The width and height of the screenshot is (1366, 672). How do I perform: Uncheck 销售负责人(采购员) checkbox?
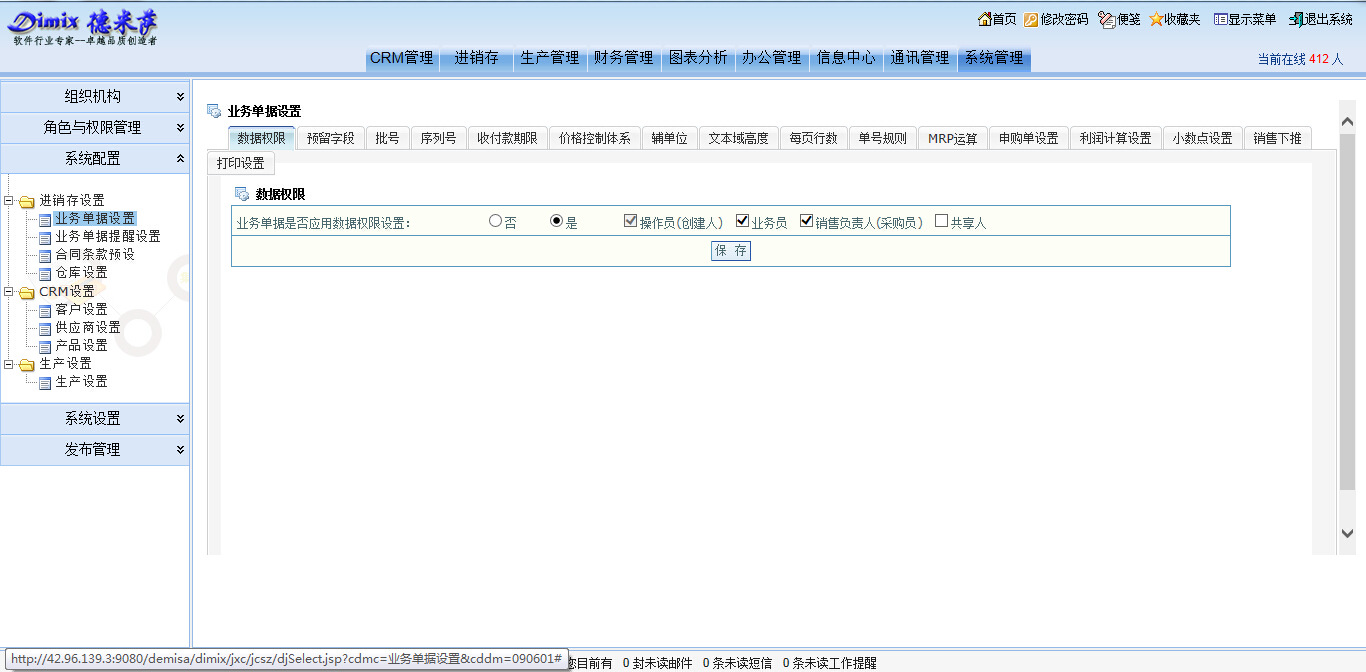(x=806, y=221)
